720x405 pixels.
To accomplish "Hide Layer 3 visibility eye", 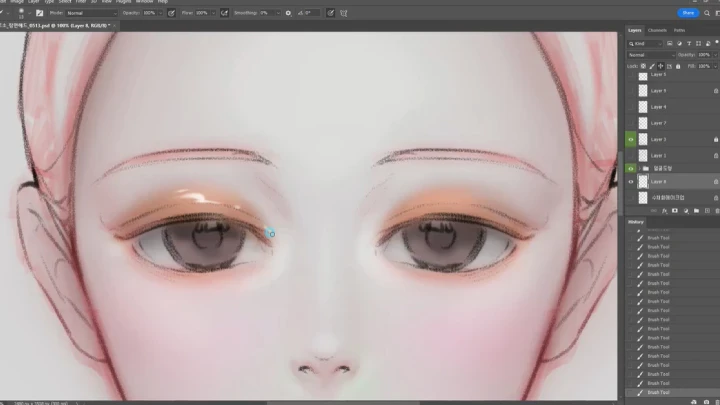I will point(631,140).
